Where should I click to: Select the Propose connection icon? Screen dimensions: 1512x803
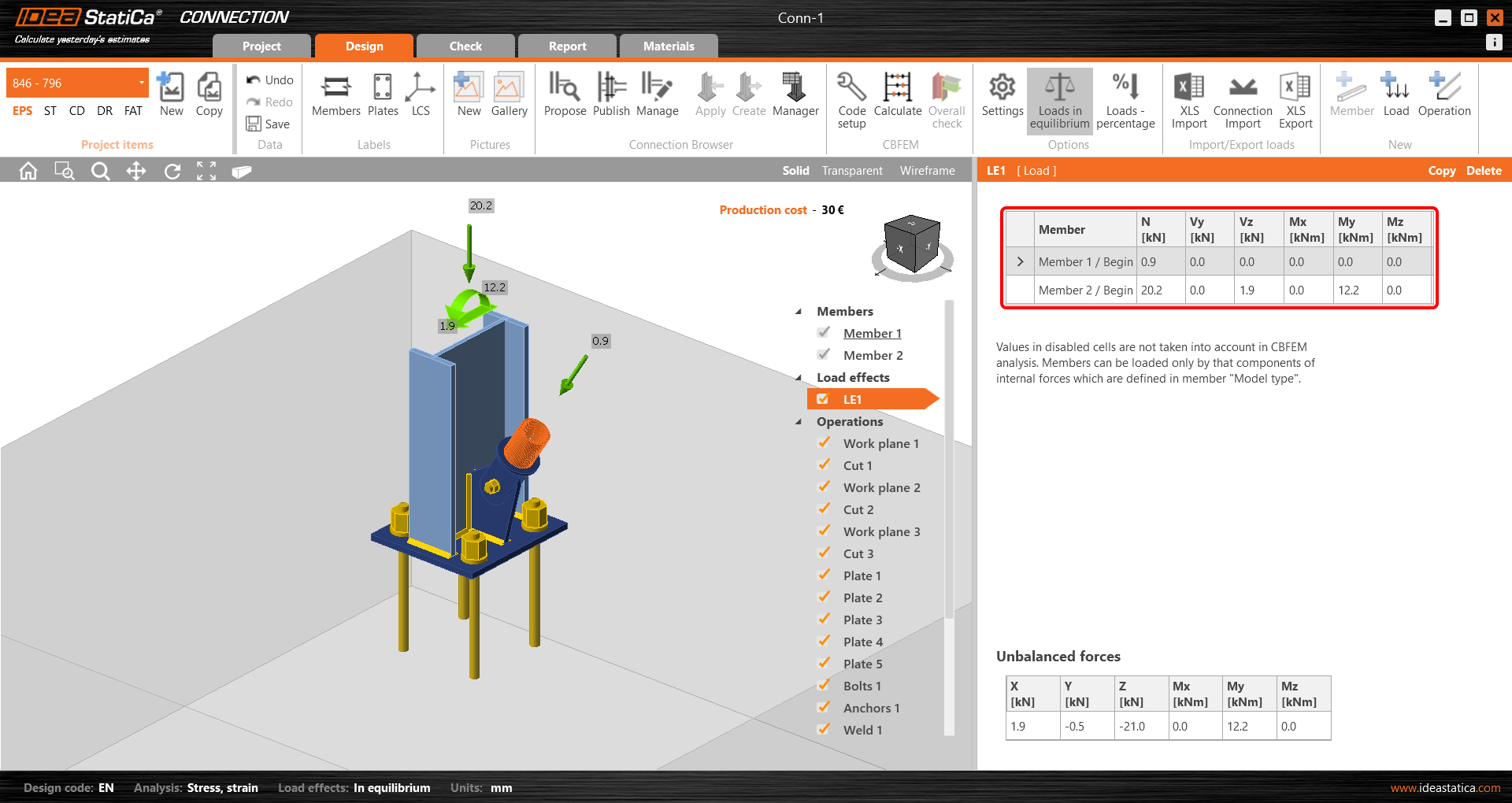point(565,88)
